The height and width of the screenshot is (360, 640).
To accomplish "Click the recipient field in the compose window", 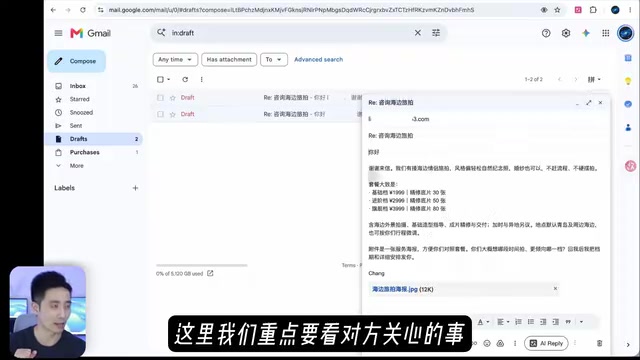I will tap(486, 119).
